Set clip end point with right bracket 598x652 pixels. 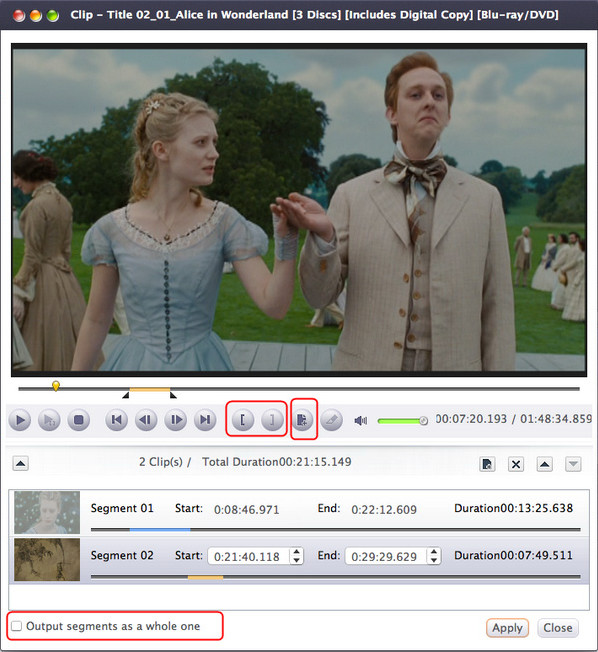tap(272, 420)
